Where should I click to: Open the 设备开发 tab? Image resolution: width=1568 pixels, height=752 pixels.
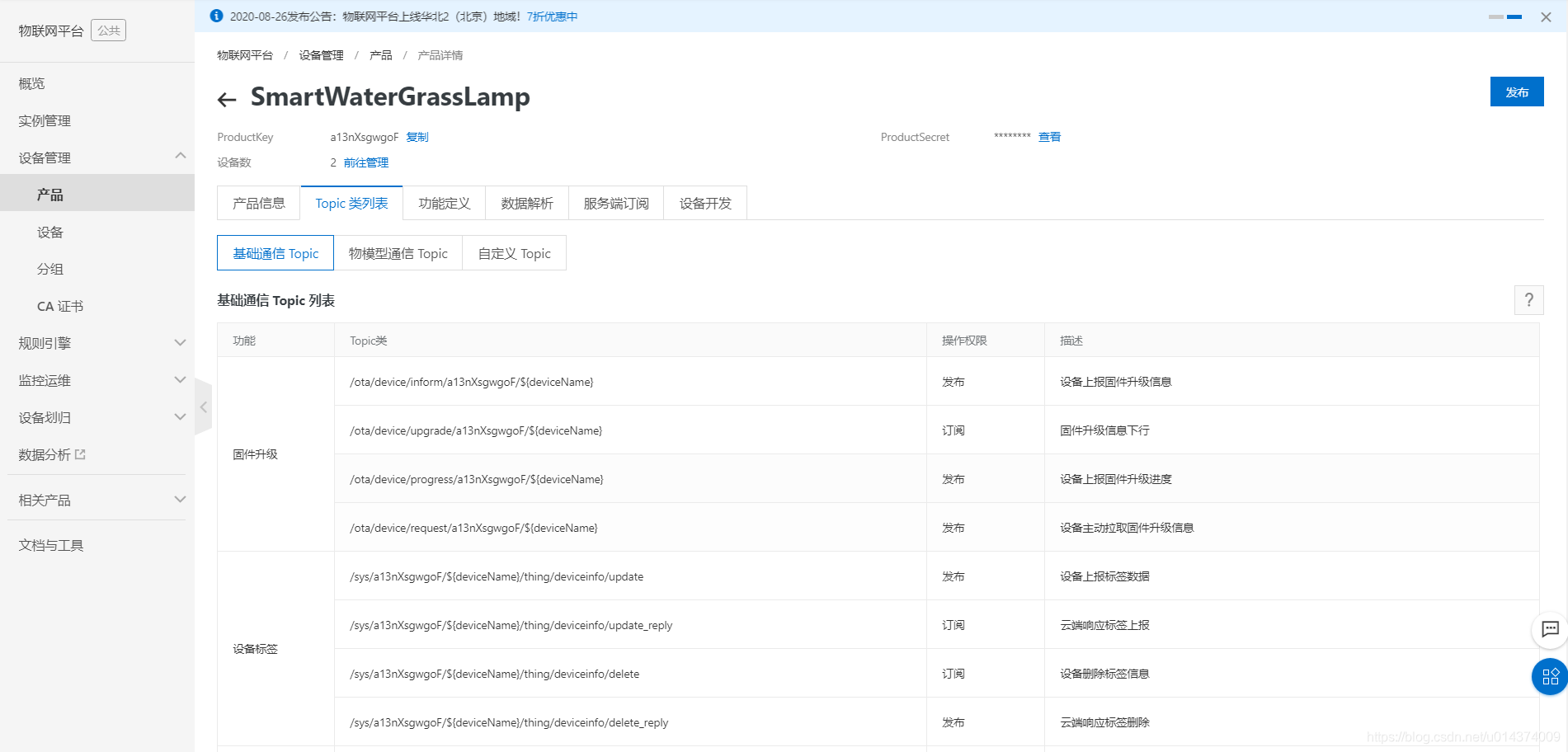705,203
